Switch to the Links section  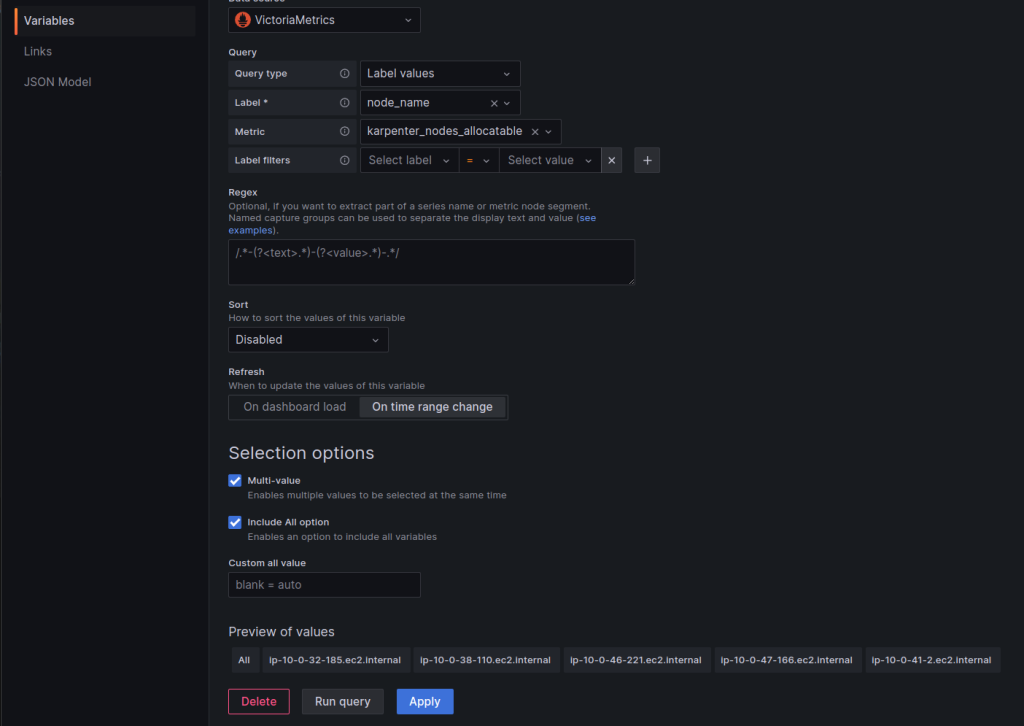pyautogui.click(x=37, y=51)
